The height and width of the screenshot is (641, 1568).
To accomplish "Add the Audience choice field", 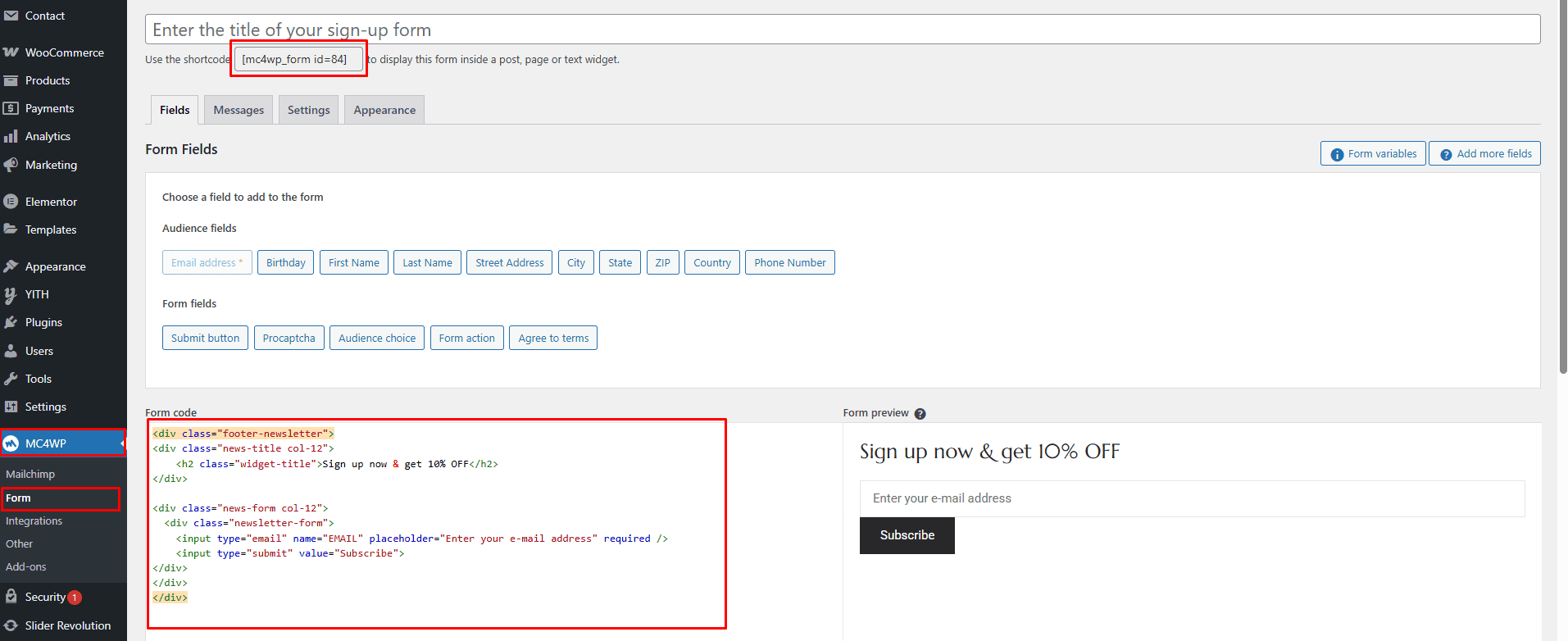I will pyautogui.click(x=377, y=338).
